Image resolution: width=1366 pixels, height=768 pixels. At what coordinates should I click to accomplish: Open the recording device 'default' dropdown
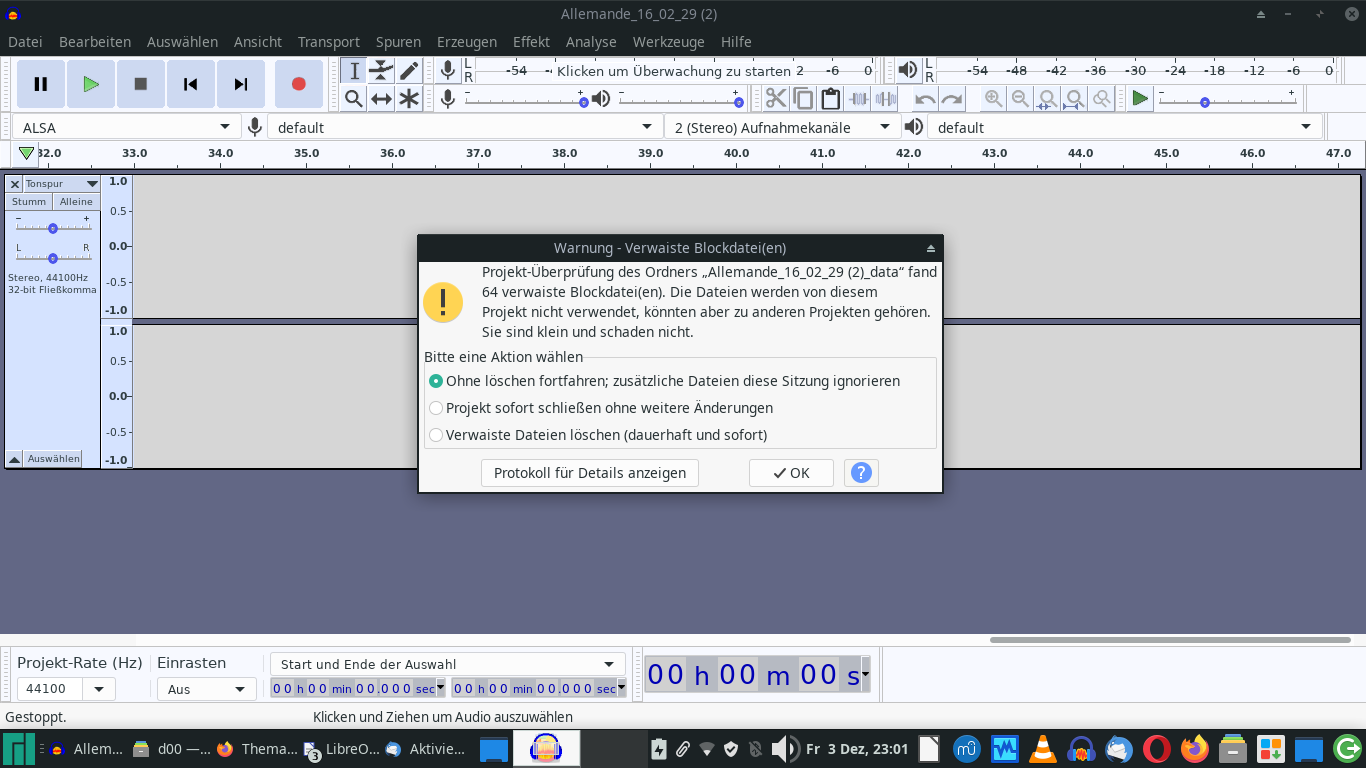coord(465,127)
